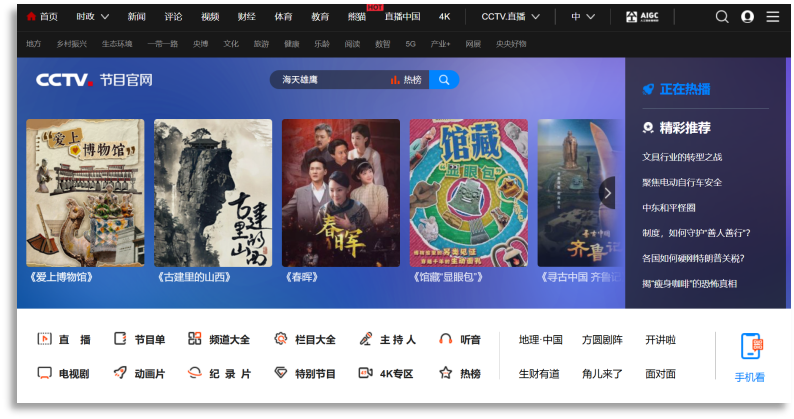Screen dimensions: 794x419
Task: Open the 面对面 program link
Action: pyautogui.click(x=660, y=374)
